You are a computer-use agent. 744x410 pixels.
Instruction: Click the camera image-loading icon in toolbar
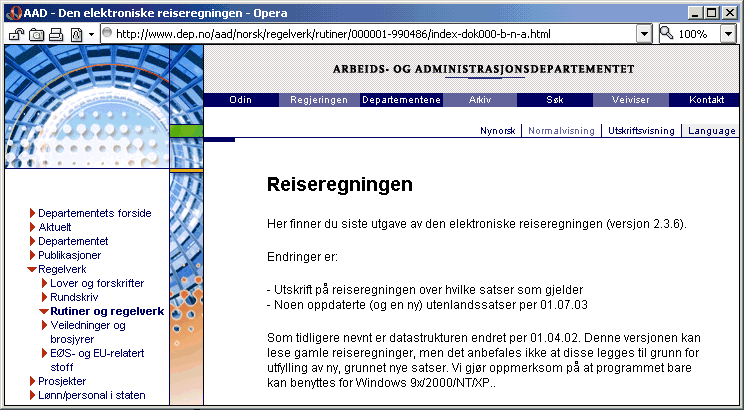point(37,34)
